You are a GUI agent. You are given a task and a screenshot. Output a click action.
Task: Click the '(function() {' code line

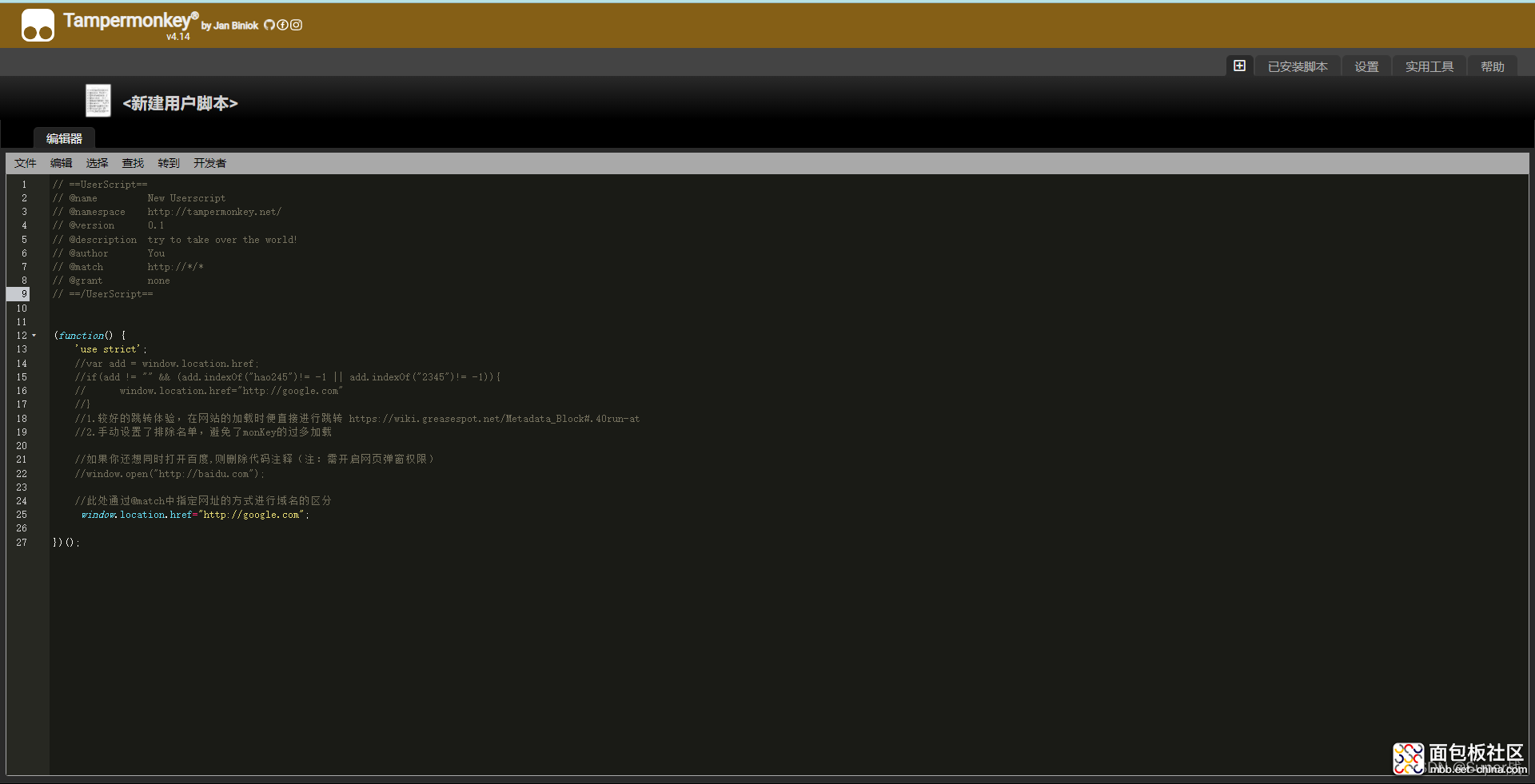90,336
